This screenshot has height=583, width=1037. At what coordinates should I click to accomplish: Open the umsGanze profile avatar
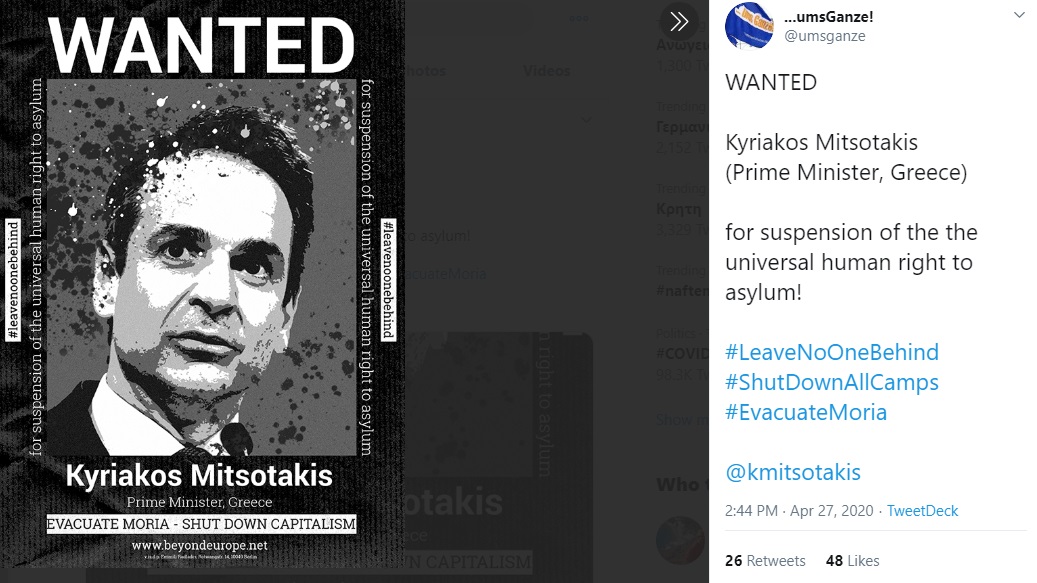click(x=749, y=26)
